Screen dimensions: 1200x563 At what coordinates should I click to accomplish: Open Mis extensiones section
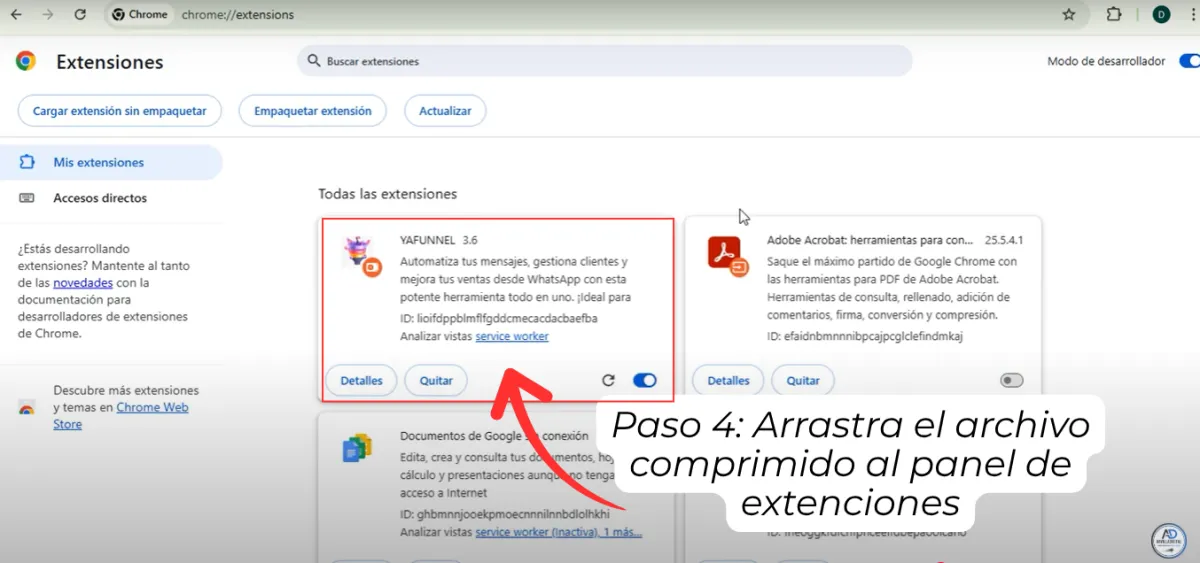(110, 162)
